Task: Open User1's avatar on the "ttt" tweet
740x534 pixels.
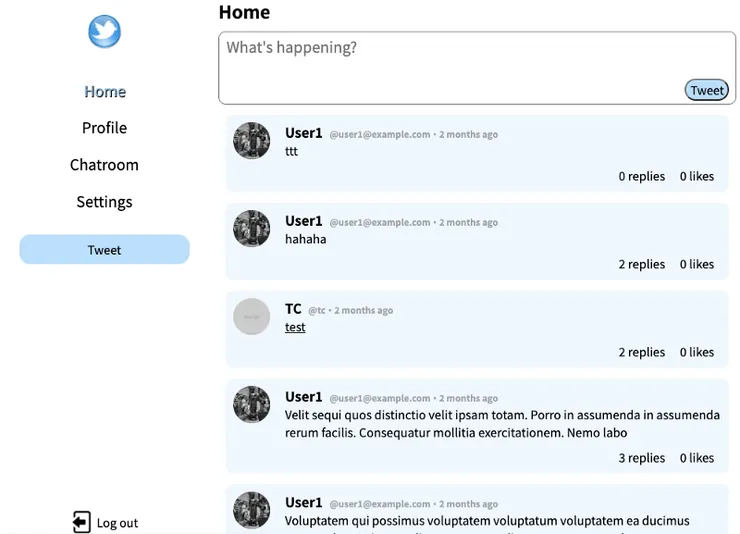Action: pyautogui.click(x=252, y=141)
